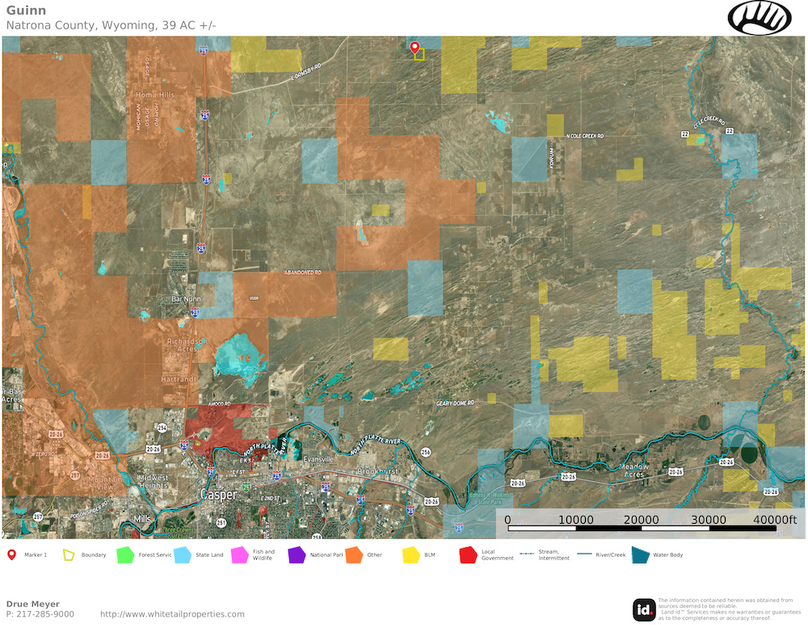Click the orange Other legend swatch
Screen dimensions: 808x625
pos(353,554)
